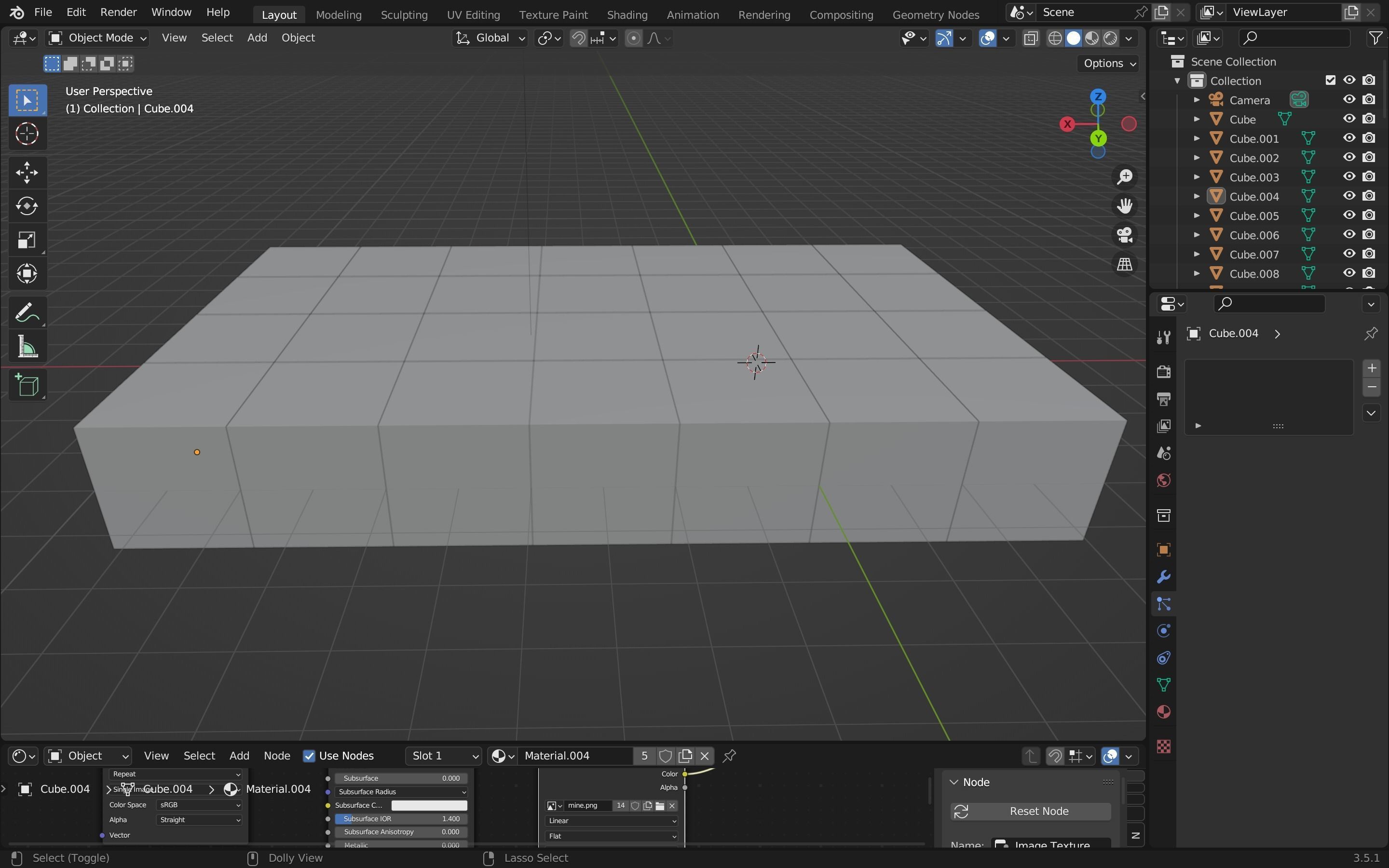Open the Modifiers wrench properties tab
Screen dimensions: 1389x868
click(x=1163, y=576)
